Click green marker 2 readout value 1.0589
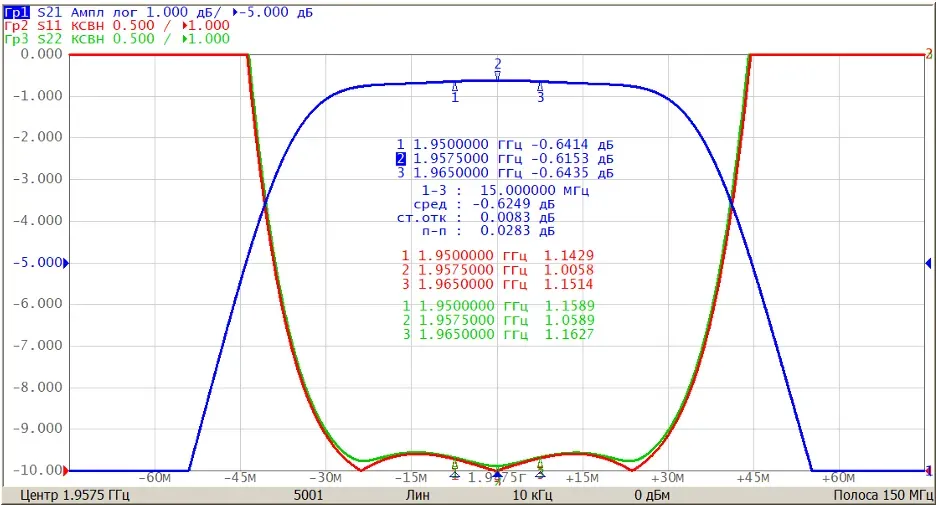The width and height of the screenshot is (936, 505). [569, 320]
